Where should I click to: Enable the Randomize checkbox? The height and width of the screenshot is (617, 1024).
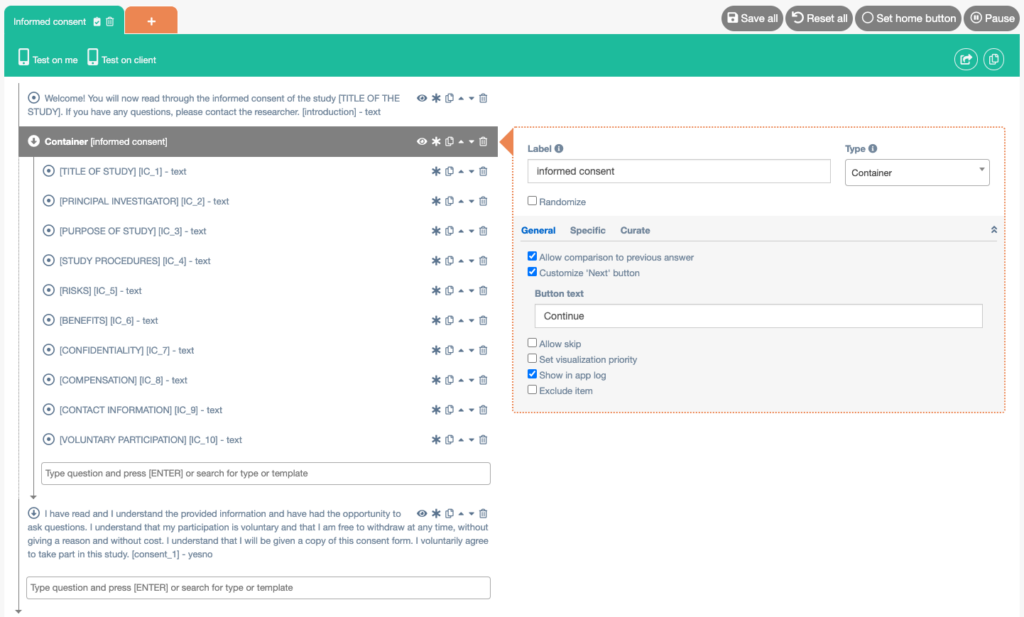click(533, 201)
